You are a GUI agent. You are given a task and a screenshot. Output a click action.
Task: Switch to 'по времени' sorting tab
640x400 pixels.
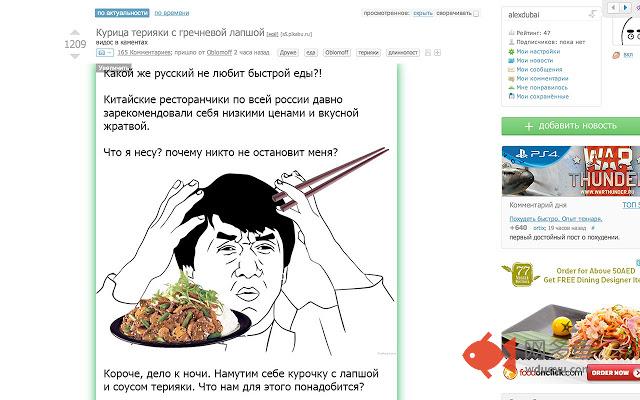click(172, 13)
